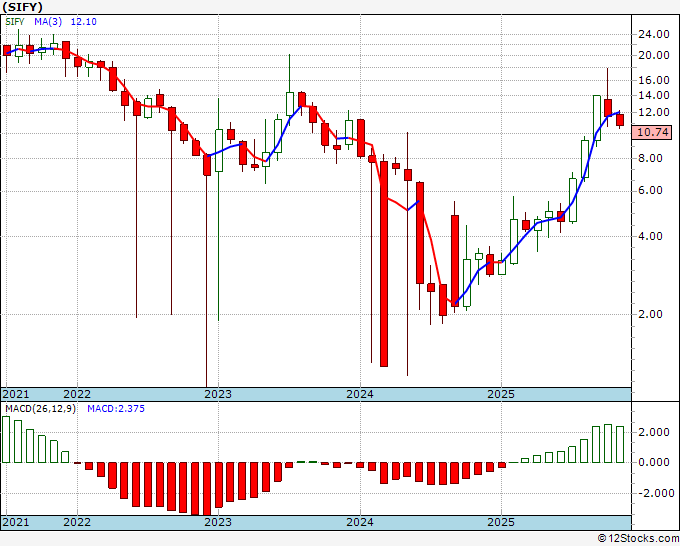Click the latest red candlestick near 10.74
This screenshot has height=546, width=680.
(x=620, y=120)
